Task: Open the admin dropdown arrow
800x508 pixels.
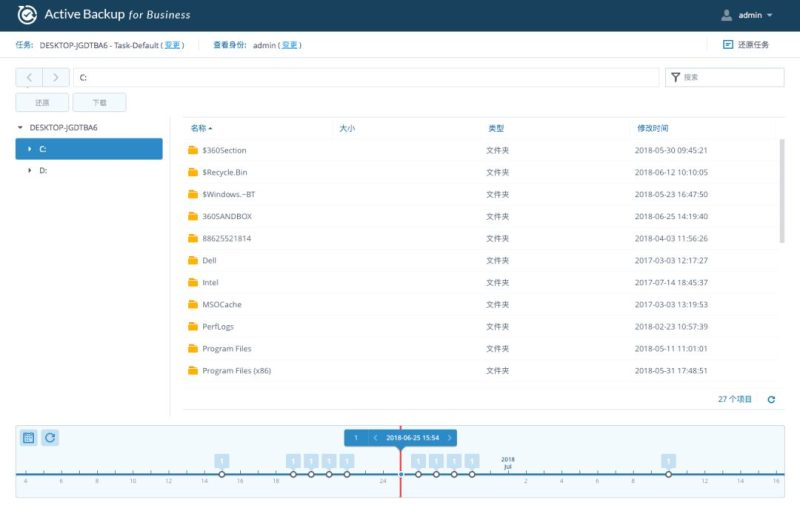Action: click(x=769, y=15)
